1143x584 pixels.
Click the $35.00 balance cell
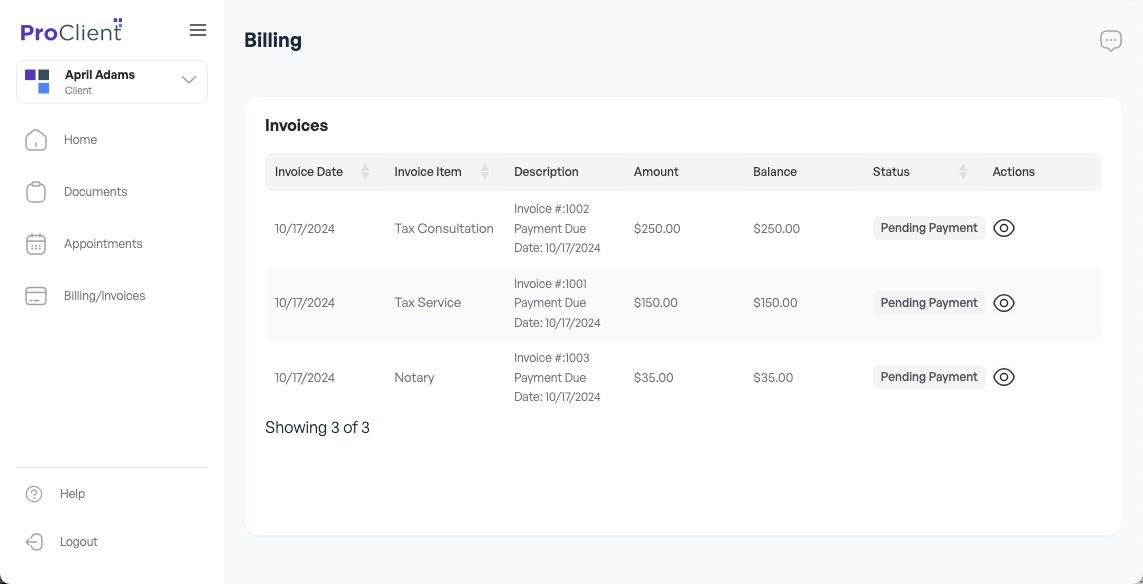pyautogui.click(x=773, y=378)
